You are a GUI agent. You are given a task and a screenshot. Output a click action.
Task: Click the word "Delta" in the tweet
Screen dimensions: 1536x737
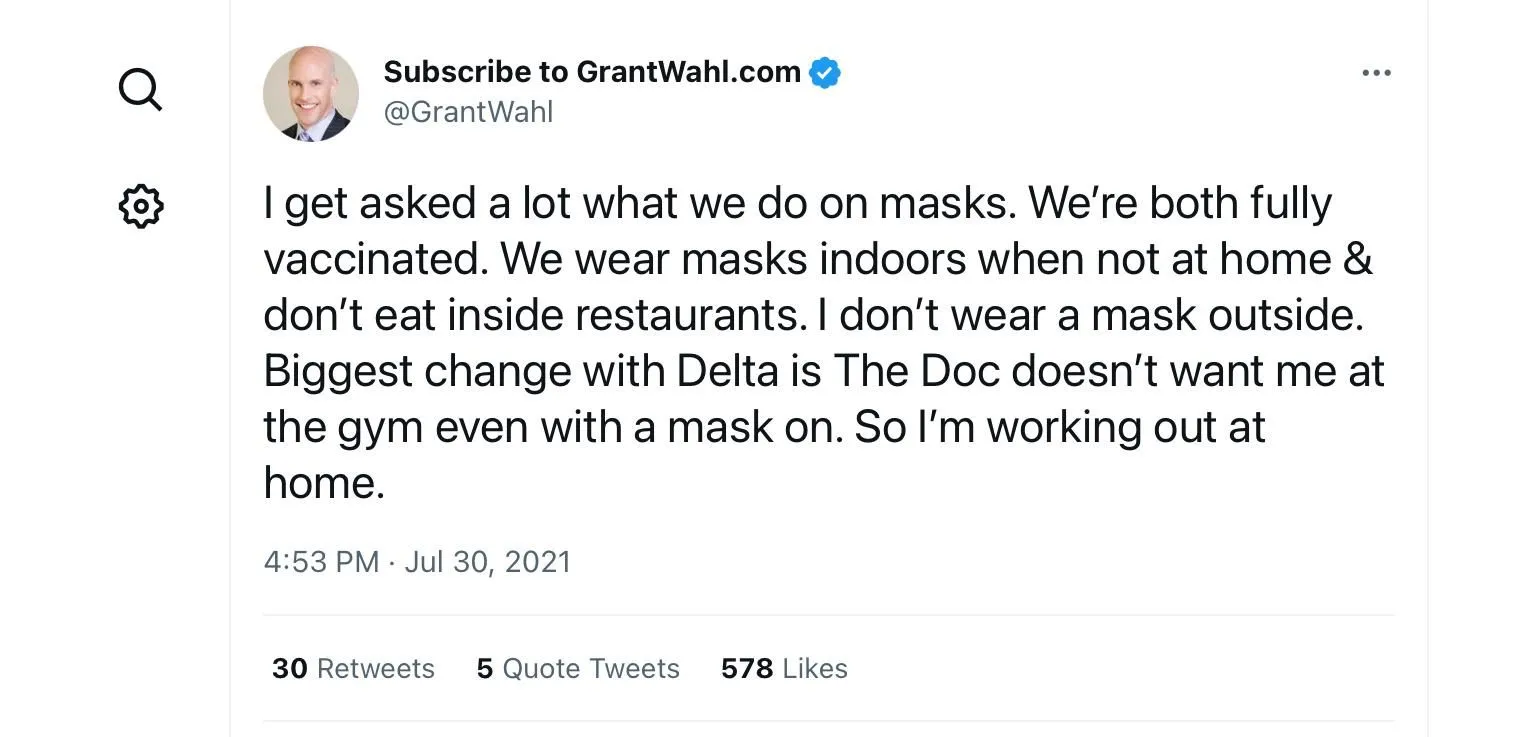[727, 371]
